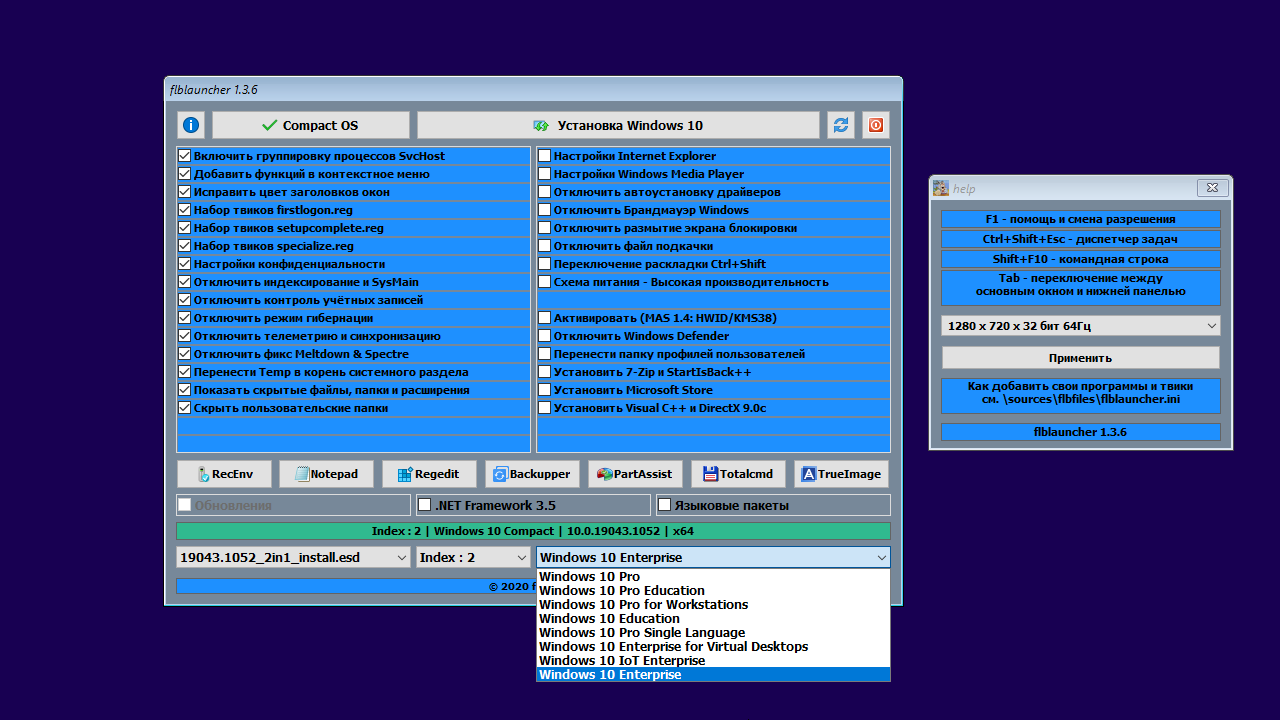Tick the Языковые пакеты checkbox
Viewport: 1280px width, 720px height.
(x=664, y=505)
